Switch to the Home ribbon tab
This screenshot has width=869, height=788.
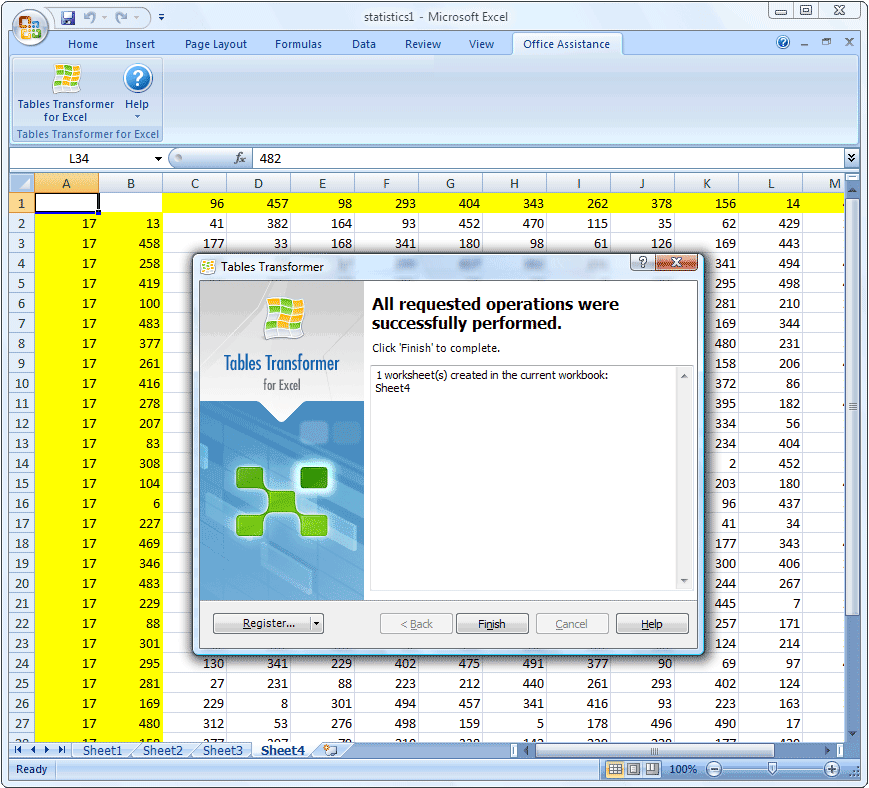[83, 44]
